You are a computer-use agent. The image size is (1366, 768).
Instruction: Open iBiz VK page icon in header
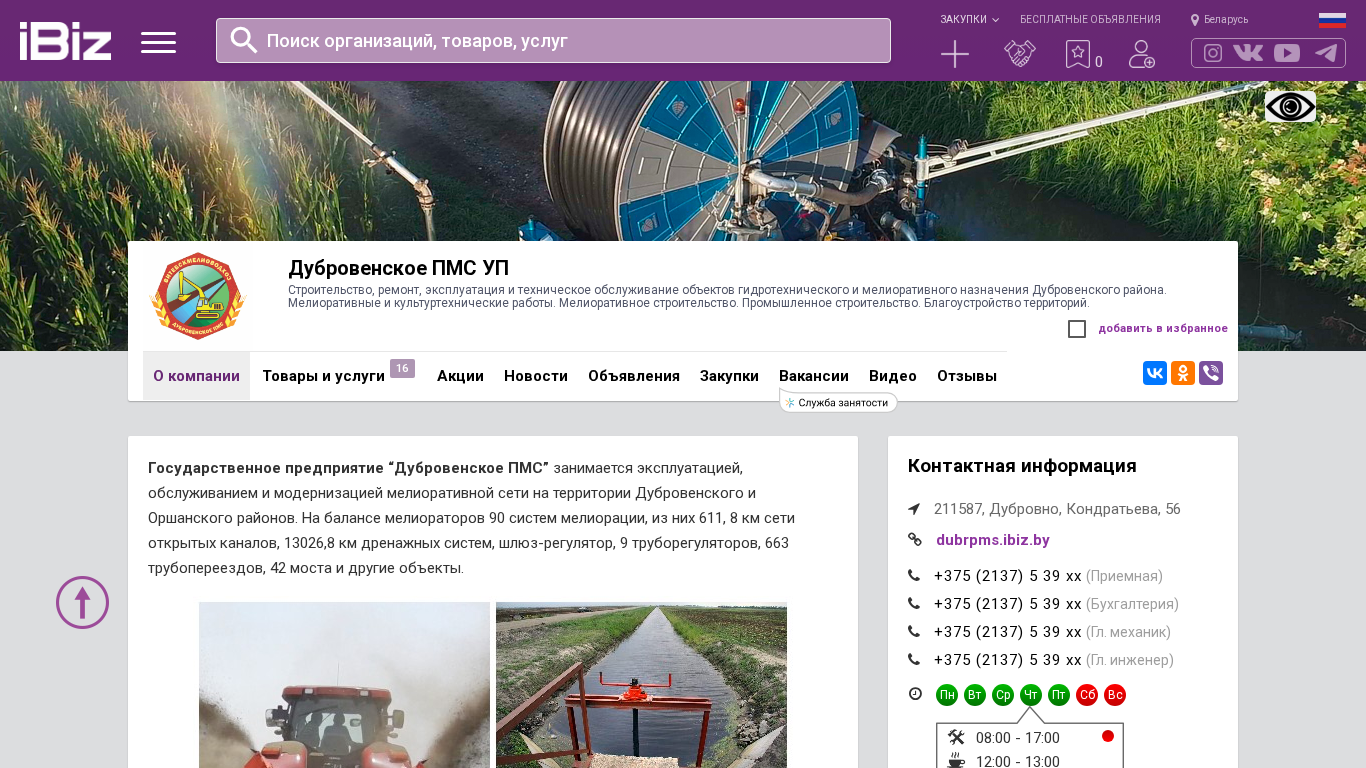1248,53
